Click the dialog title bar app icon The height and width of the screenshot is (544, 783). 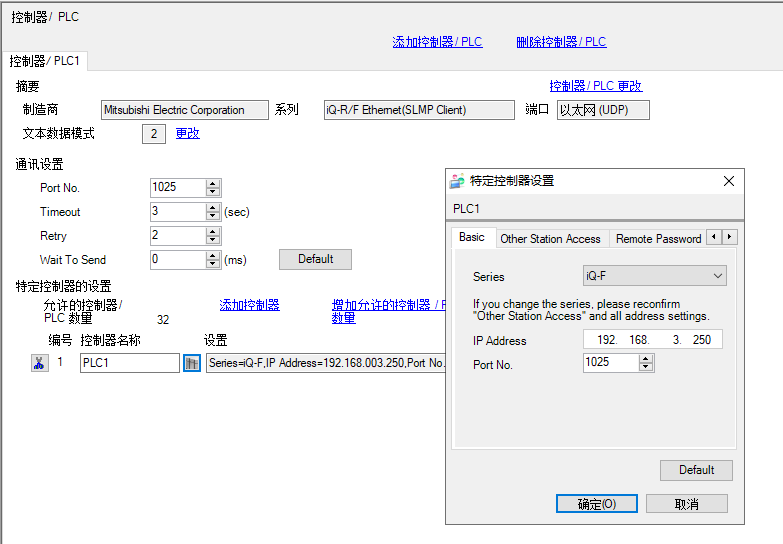[x=457, y=181]
